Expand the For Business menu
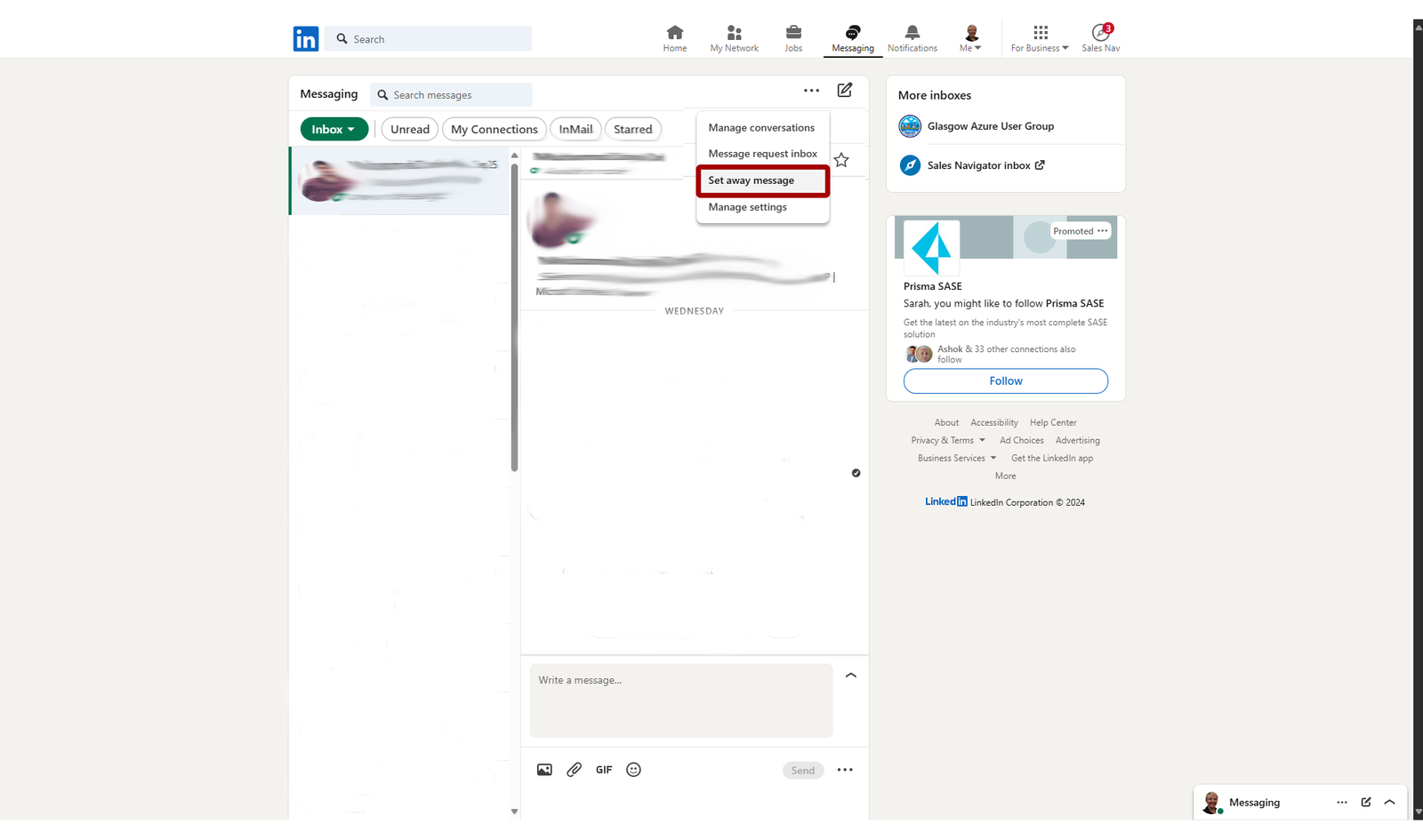This screenshot has width=1423, height=840. point(1038,38)
